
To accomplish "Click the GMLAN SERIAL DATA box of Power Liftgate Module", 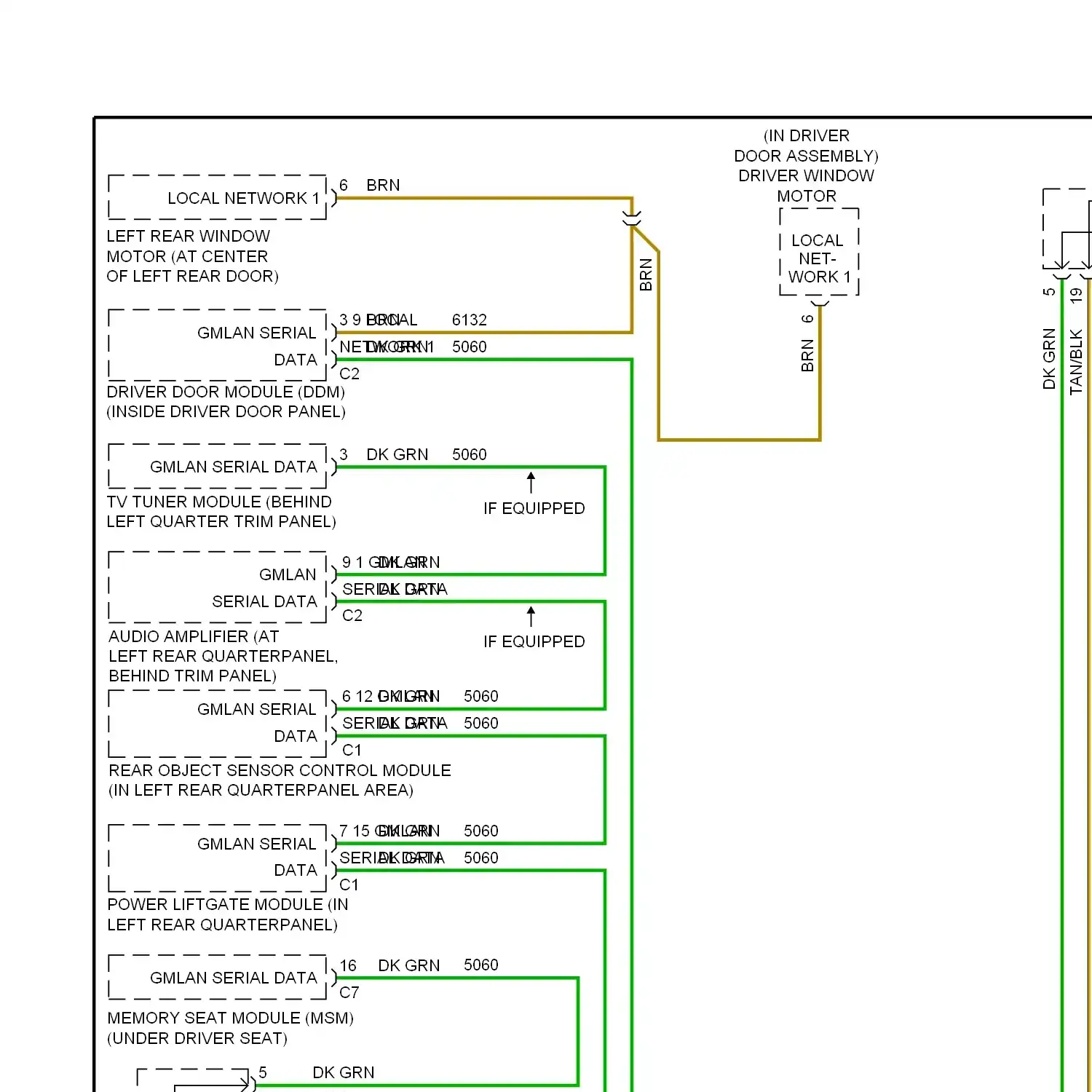I will tap(218, 858).
